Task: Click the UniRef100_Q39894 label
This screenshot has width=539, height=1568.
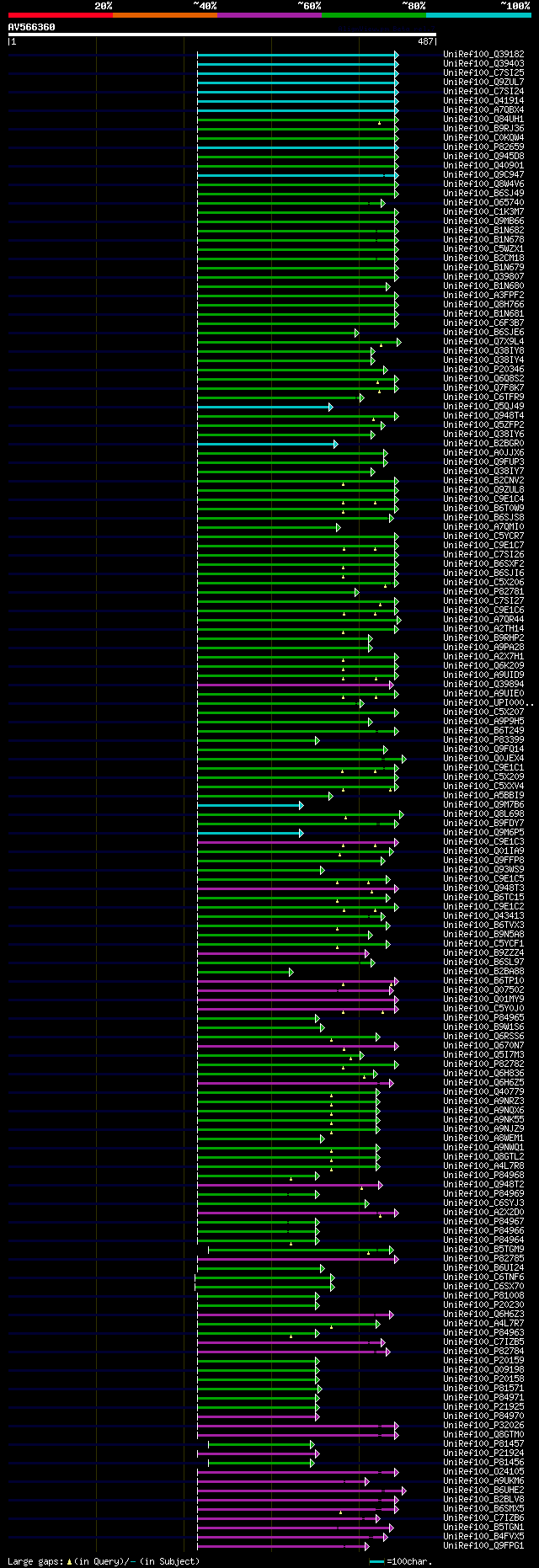Action: pos(483,684)
